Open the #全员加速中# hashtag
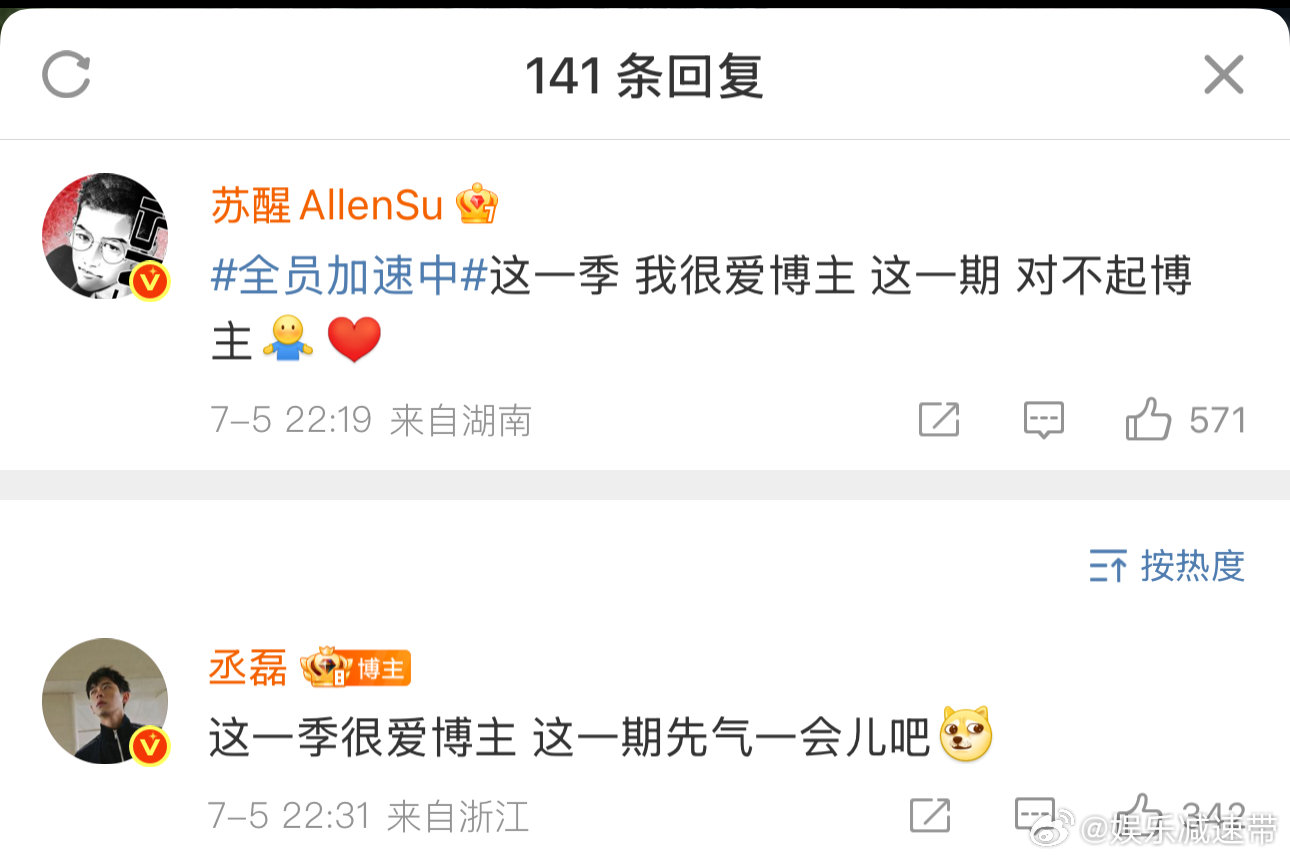The height and width of the screenshot is (860, 1290). [349, 275]
